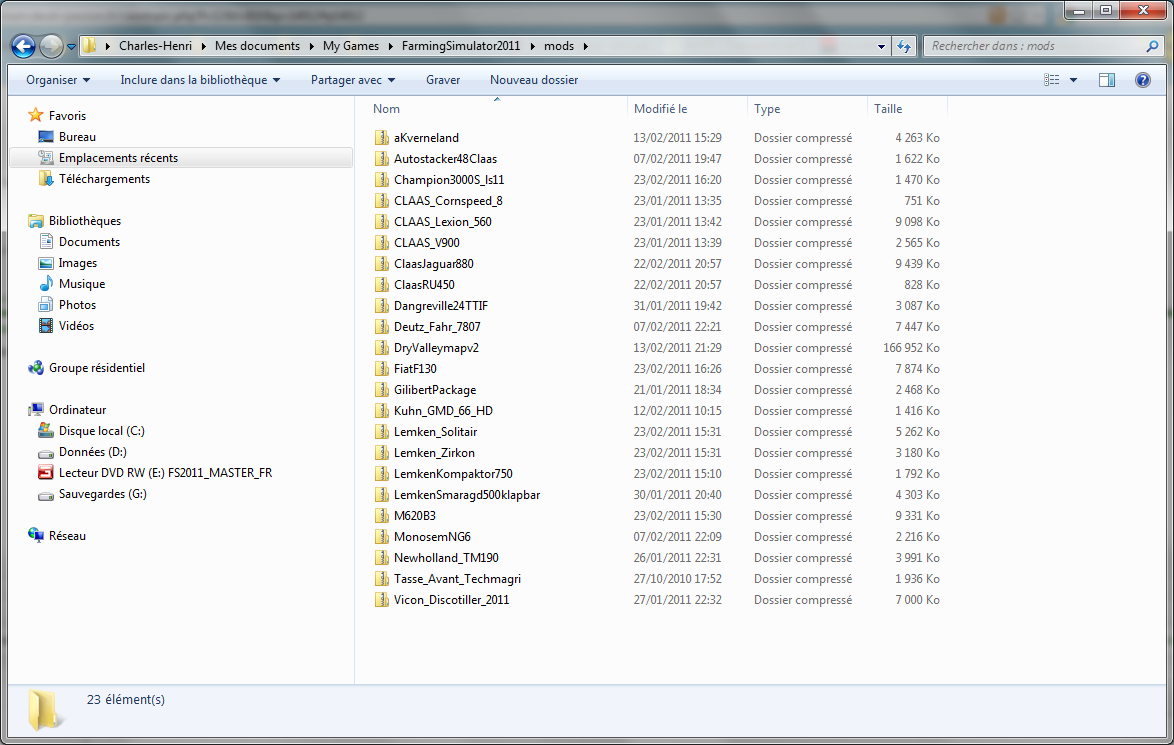Select the Ordinateur icon in sidebar
The width and height of the screenshot is (1174, 745).
(x=35, y=410)
